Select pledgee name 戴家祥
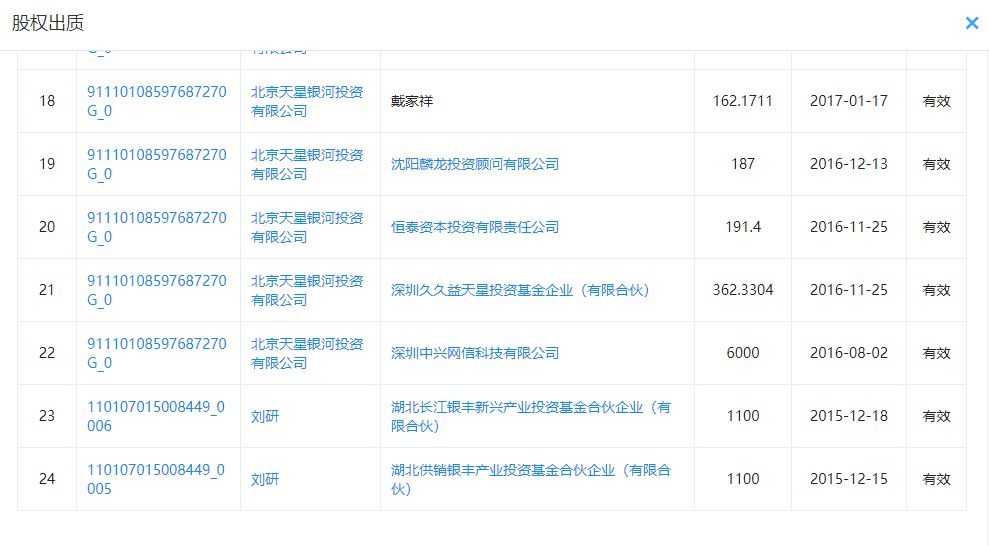989x546 pixels. coord(412,102)
